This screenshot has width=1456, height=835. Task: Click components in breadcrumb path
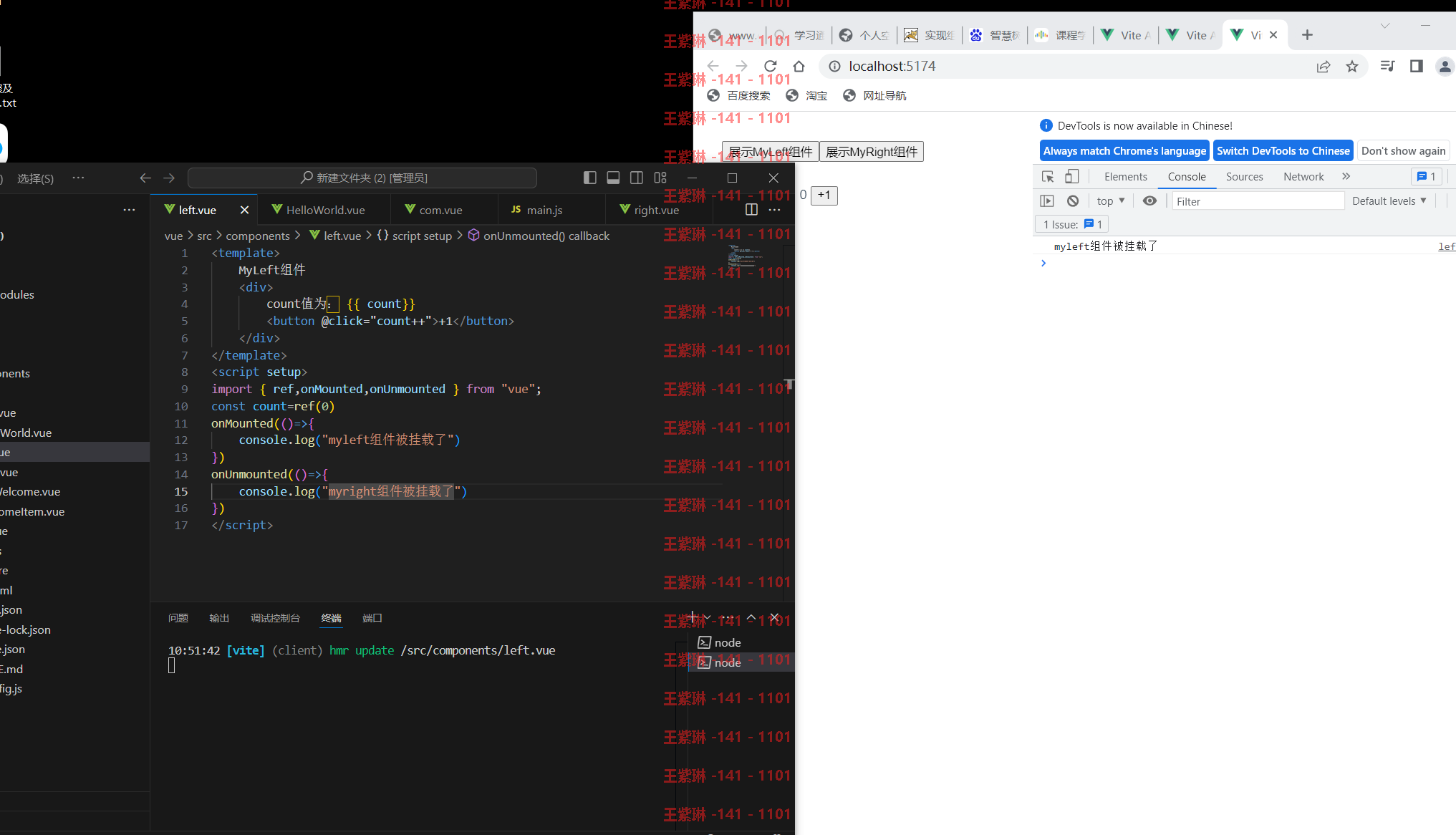click(x=258, y=236)
